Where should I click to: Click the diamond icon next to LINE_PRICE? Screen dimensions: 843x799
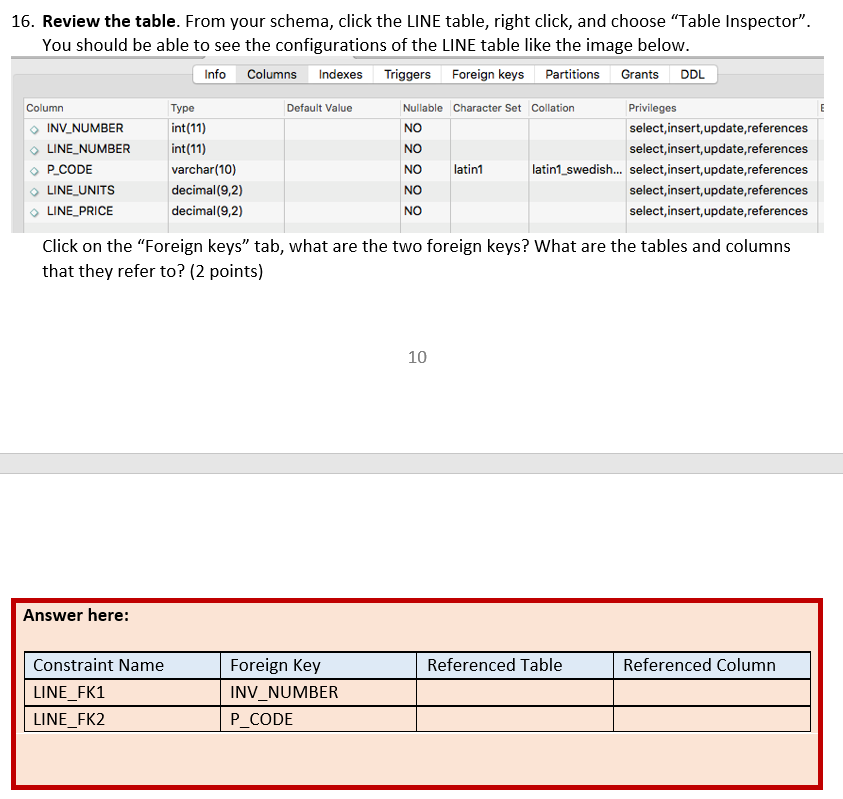(x=33, y=211)
